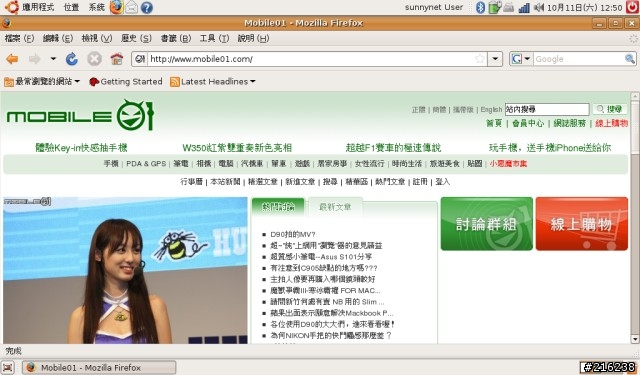Open the 小惡魔市集 red link
This screenshot has width=640, height=375.
pos(508,164)
